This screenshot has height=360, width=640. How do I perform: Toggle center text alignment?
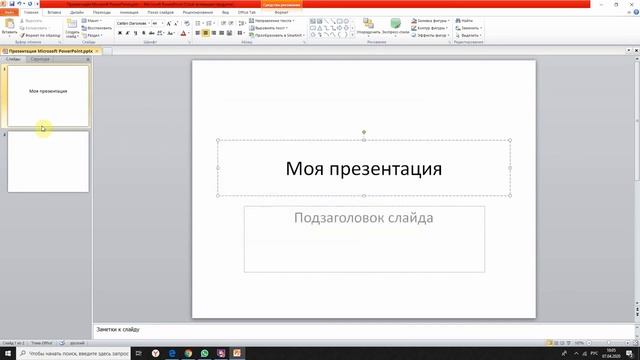[206, 33]
